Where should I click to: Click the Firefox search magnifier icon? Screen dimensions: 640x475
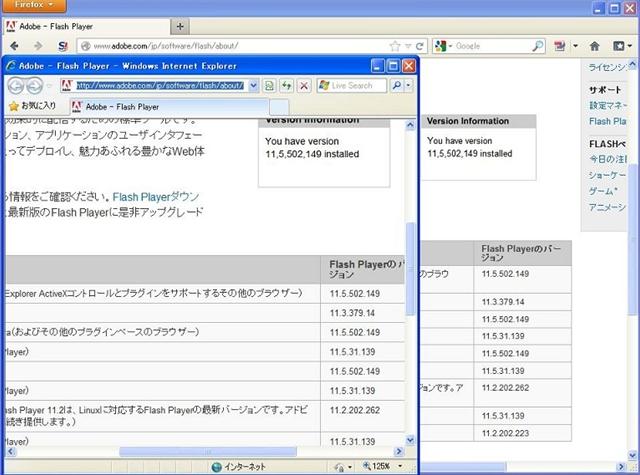[538, 46]
